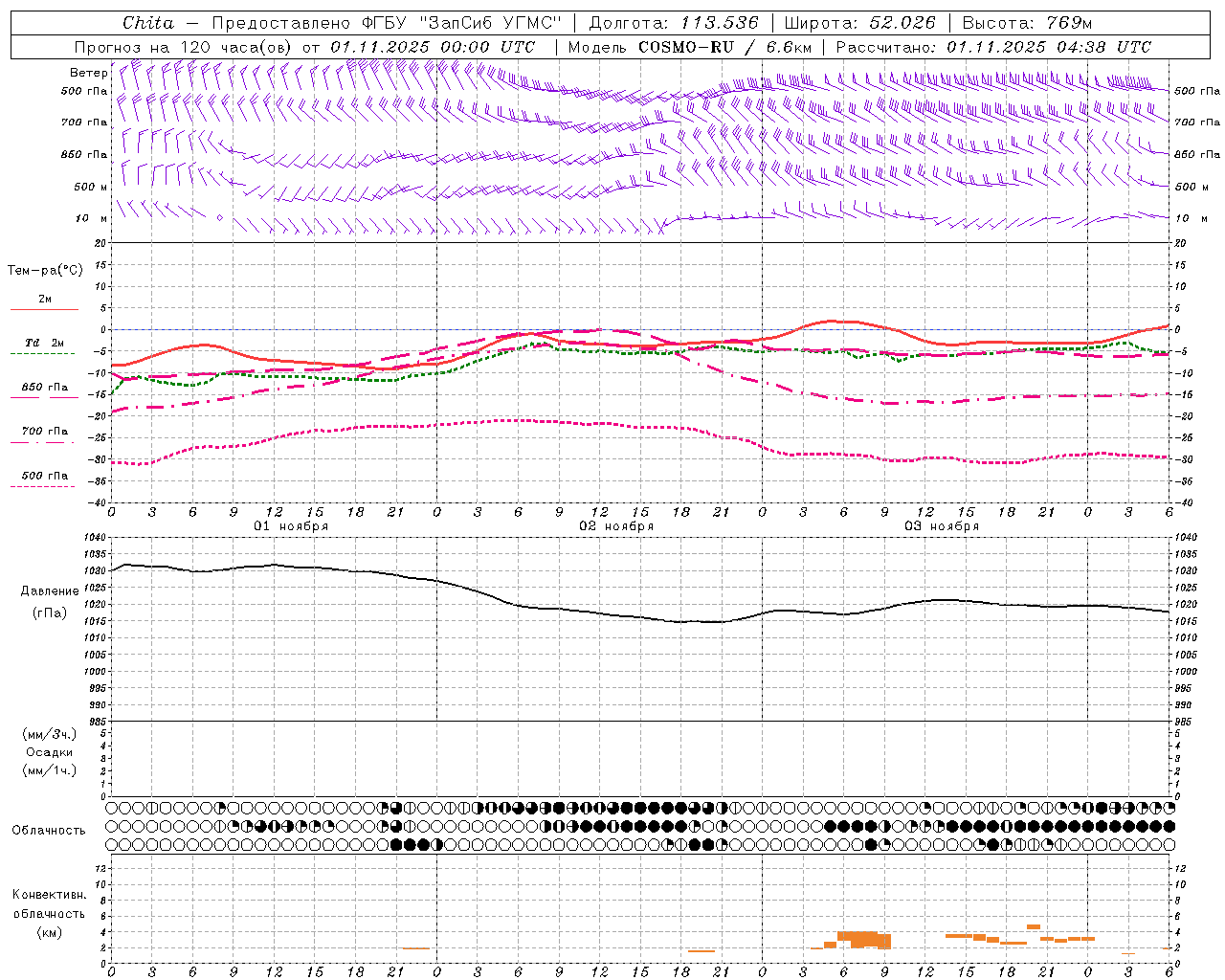The height and width of the screenshot is (980, 1225).
Task: Click the "Давление" pressure panel label
Action: click(50, 591)
